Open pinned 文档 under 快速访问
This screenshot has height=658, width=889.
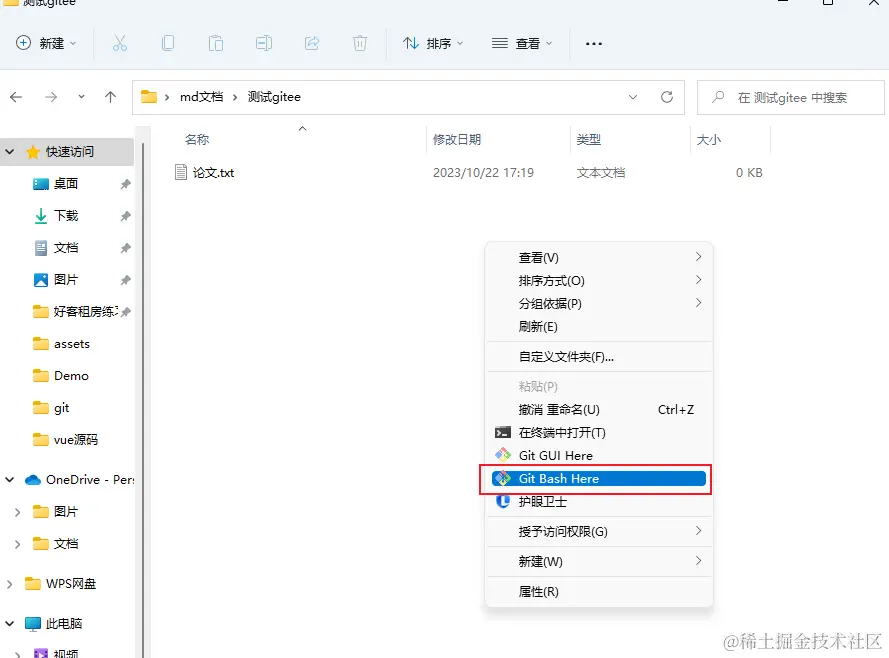[x=66, y=248]
